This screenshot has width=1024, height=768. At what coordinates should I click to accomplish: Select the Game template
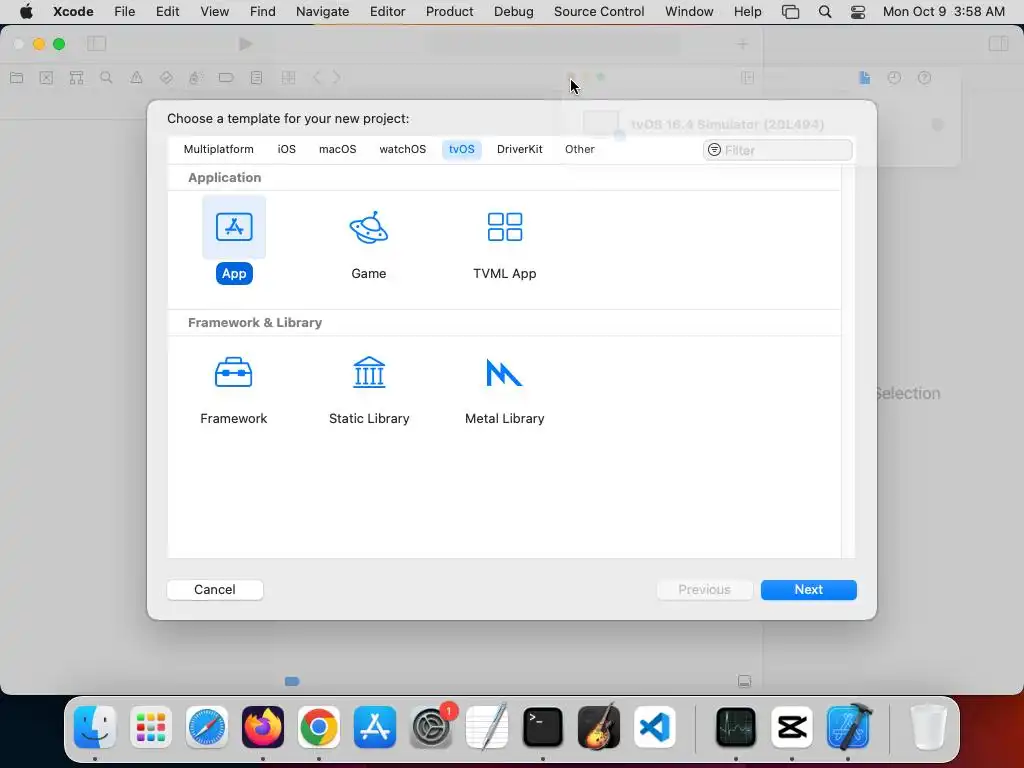tap(368, 245)
